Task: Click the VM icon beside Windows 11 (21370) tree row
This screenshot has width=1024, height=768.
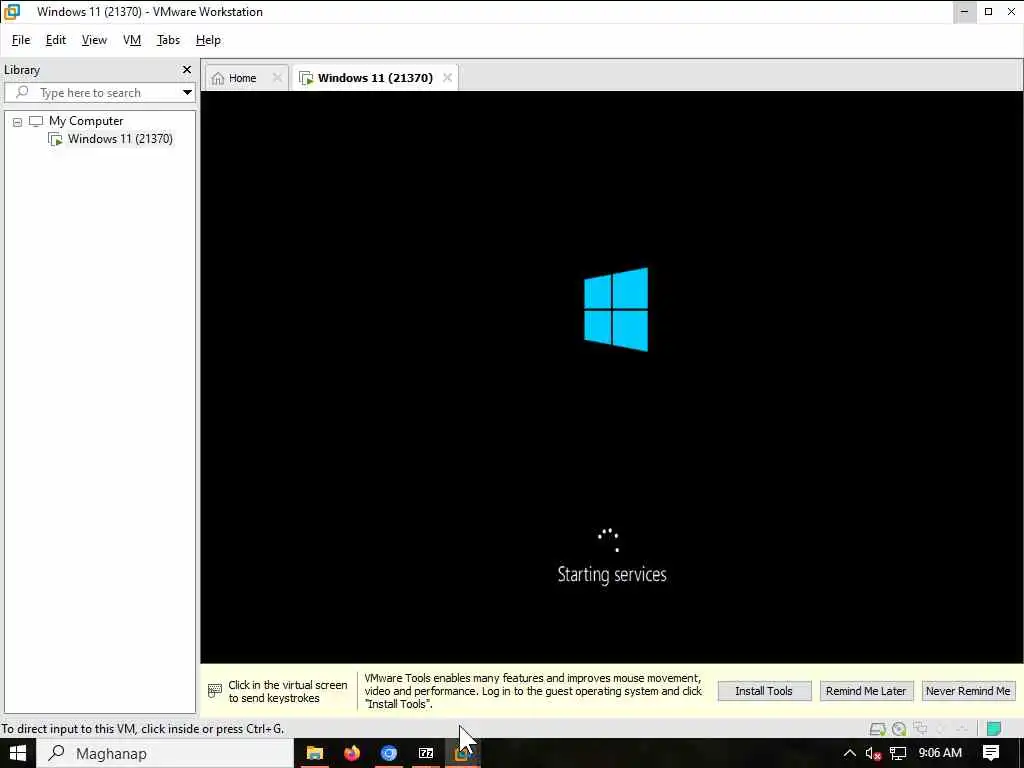Action: coord(56,139)
